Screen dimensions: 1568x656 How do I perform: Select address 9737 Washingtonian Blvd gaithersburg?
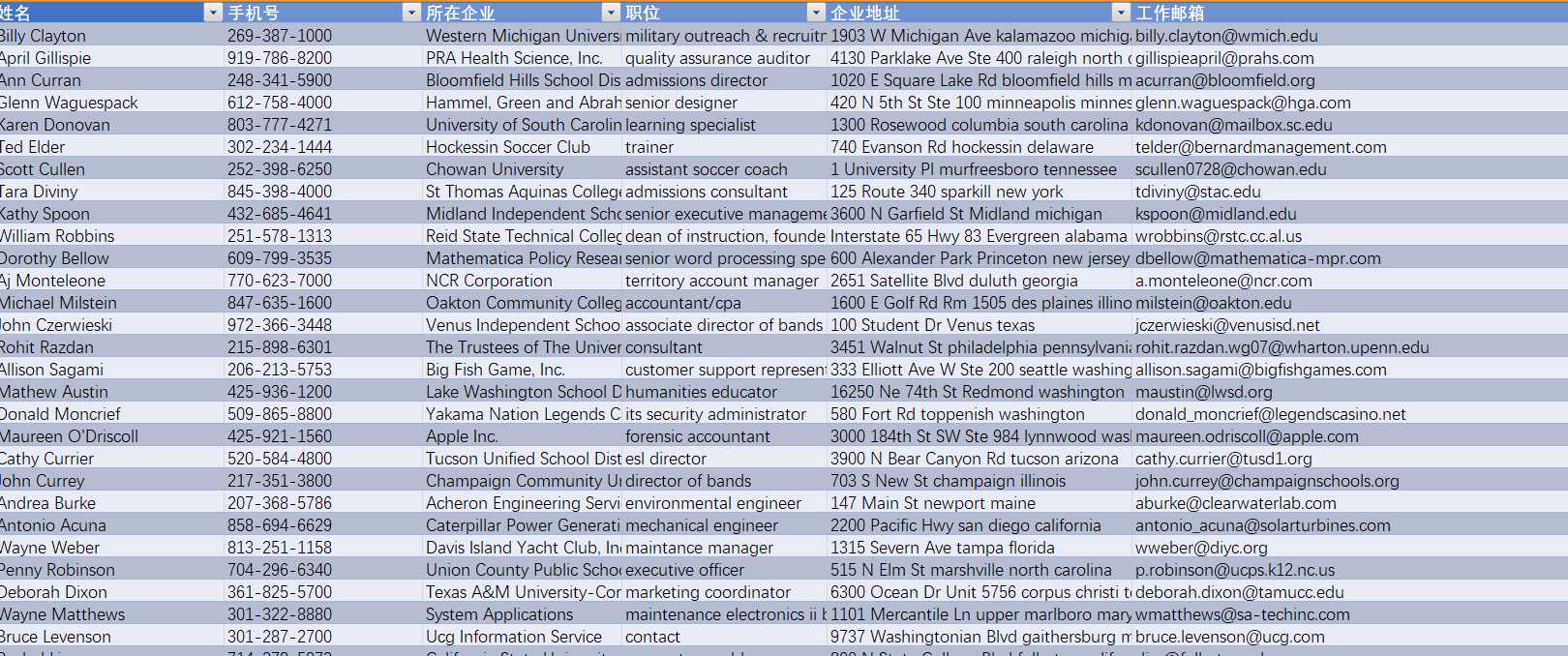click(980, 637)
